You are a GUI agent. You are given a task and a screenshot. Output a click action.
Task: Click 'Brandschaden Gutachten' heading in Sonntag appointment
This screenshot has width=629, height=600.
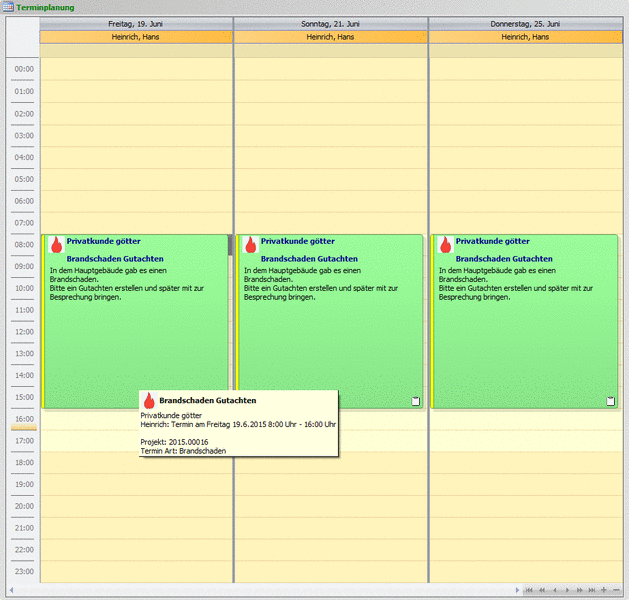[x=309, y=259]
